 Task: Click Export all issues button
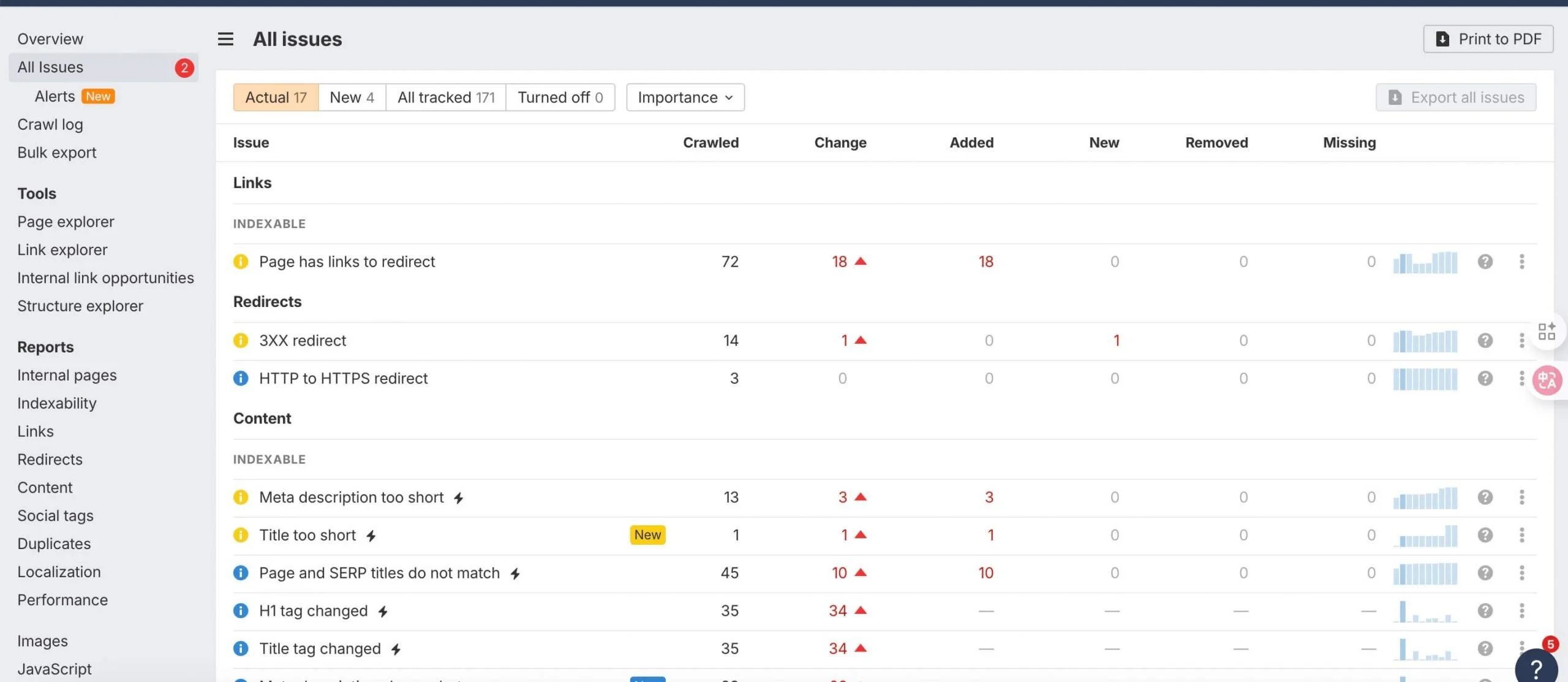click(x=1455, y=97)
